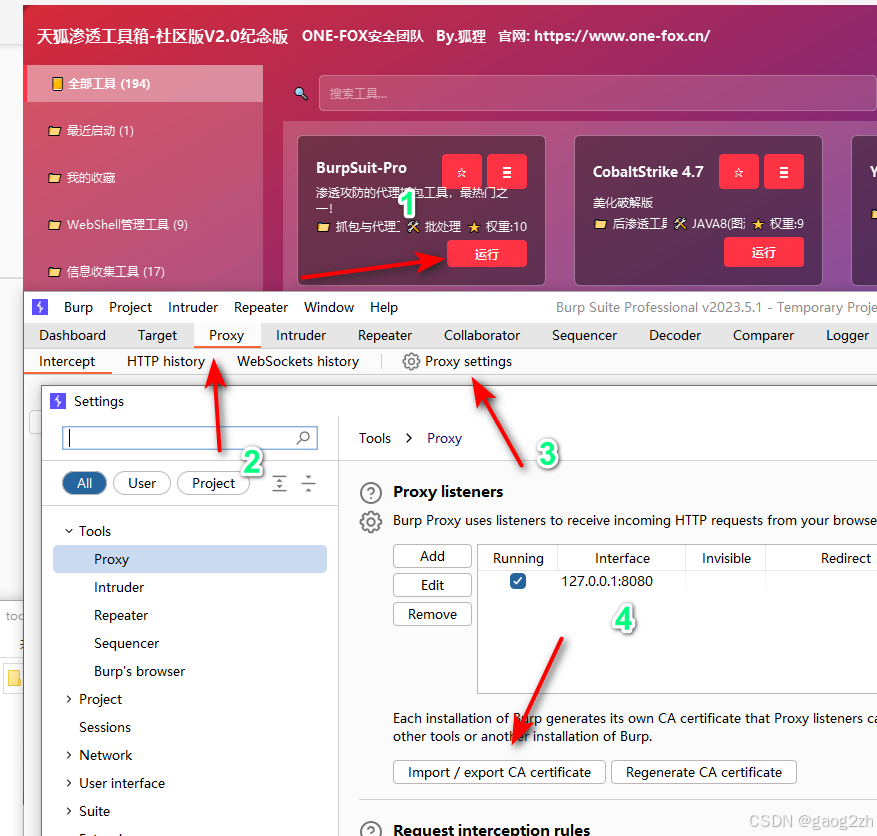Click Import / export CA certificate
The width and height of the screenshot is (877, 836).
tap(499, 772)
